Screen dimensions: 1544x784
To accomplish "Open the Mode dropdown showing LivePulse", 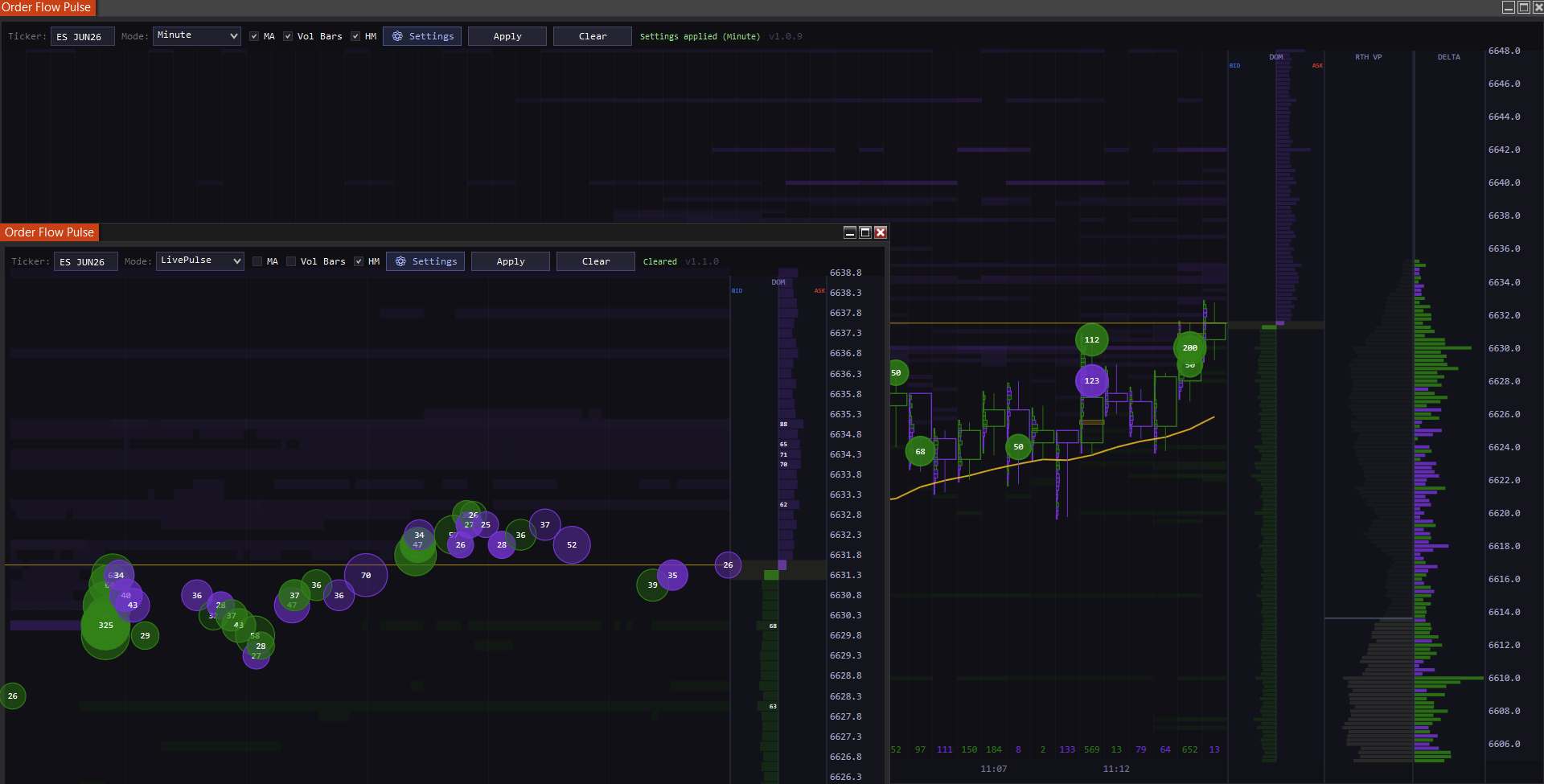I will [x=200, y=261].
